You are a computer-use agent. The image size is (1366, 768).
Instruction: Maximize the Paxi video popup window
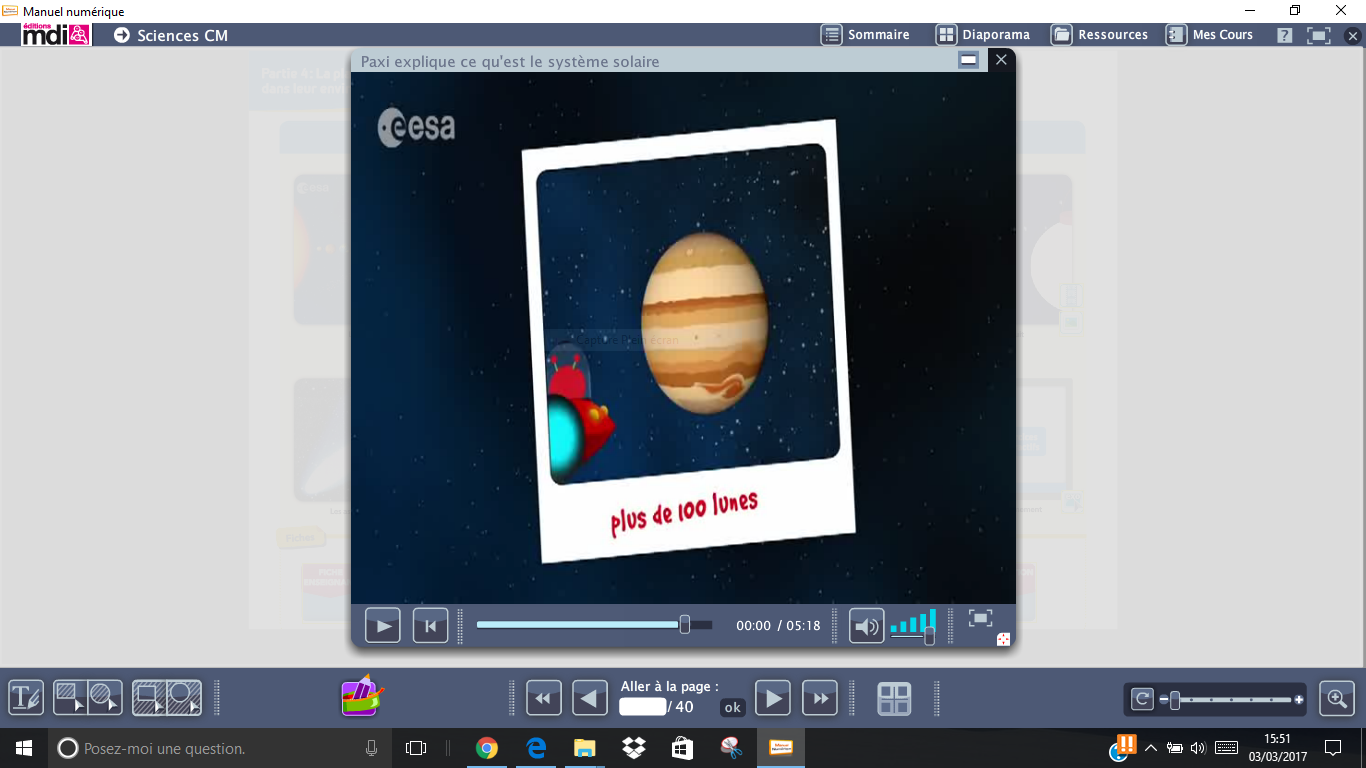pyautogui.click(x=968, y=60)
